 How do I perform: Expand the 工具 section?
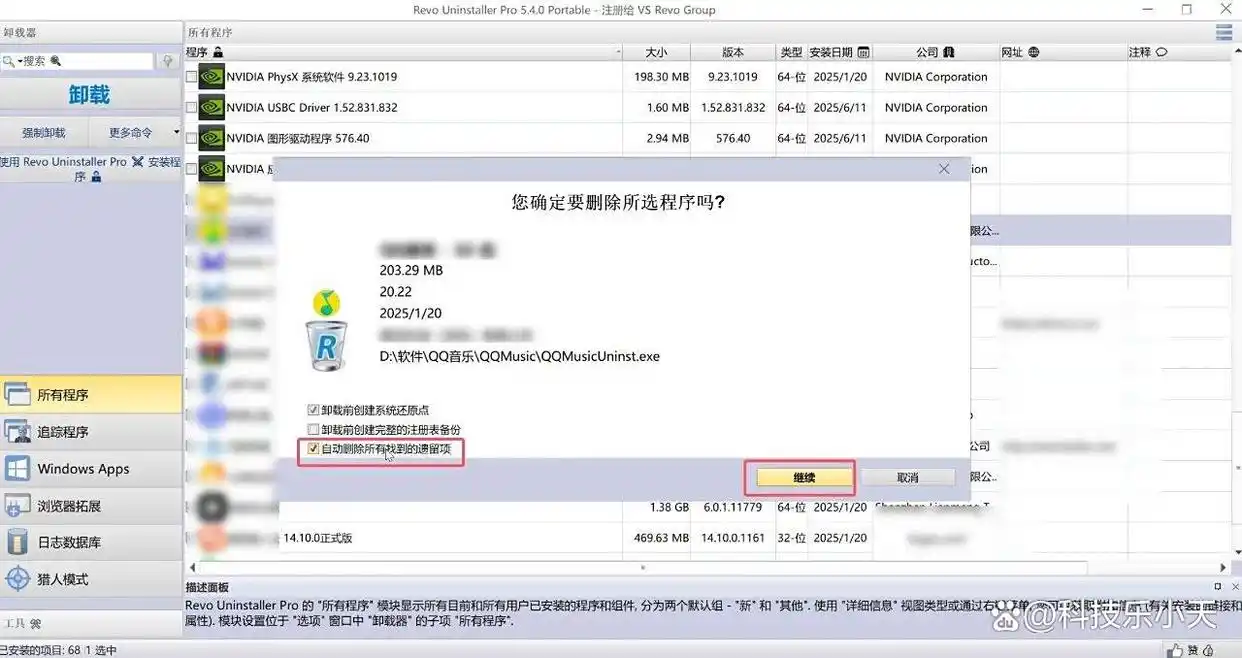tap(22, 624)
